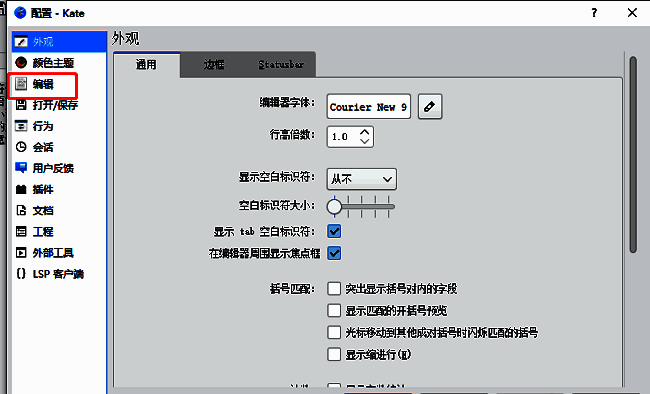
Task: Decrease 行高倍数 with down arrow
Action: point(364,141)
